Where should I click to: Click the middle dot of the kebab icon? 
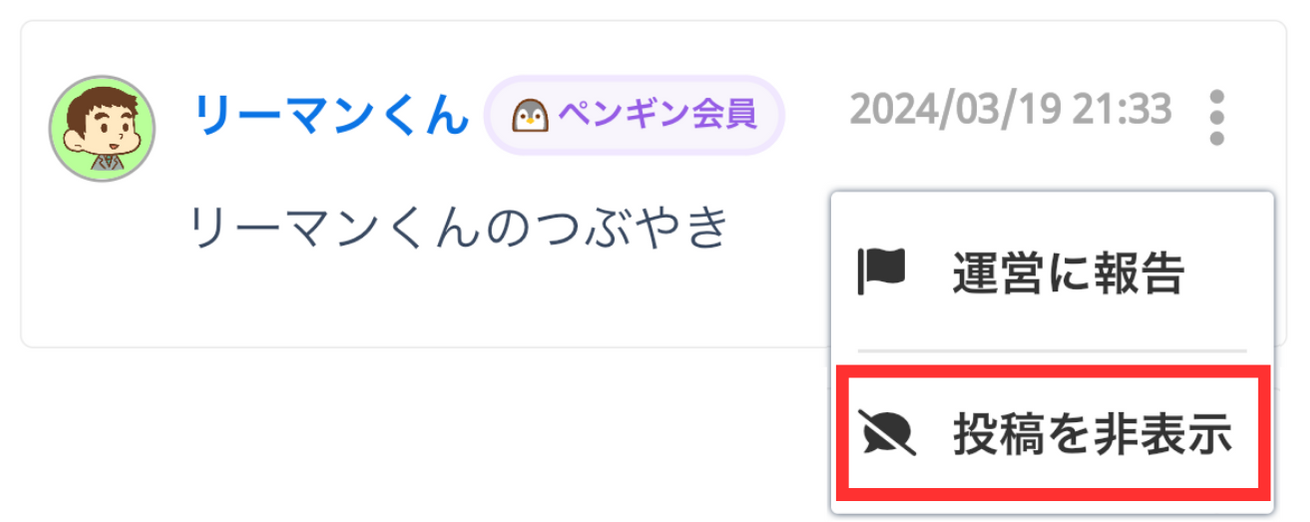(1216, 118)
